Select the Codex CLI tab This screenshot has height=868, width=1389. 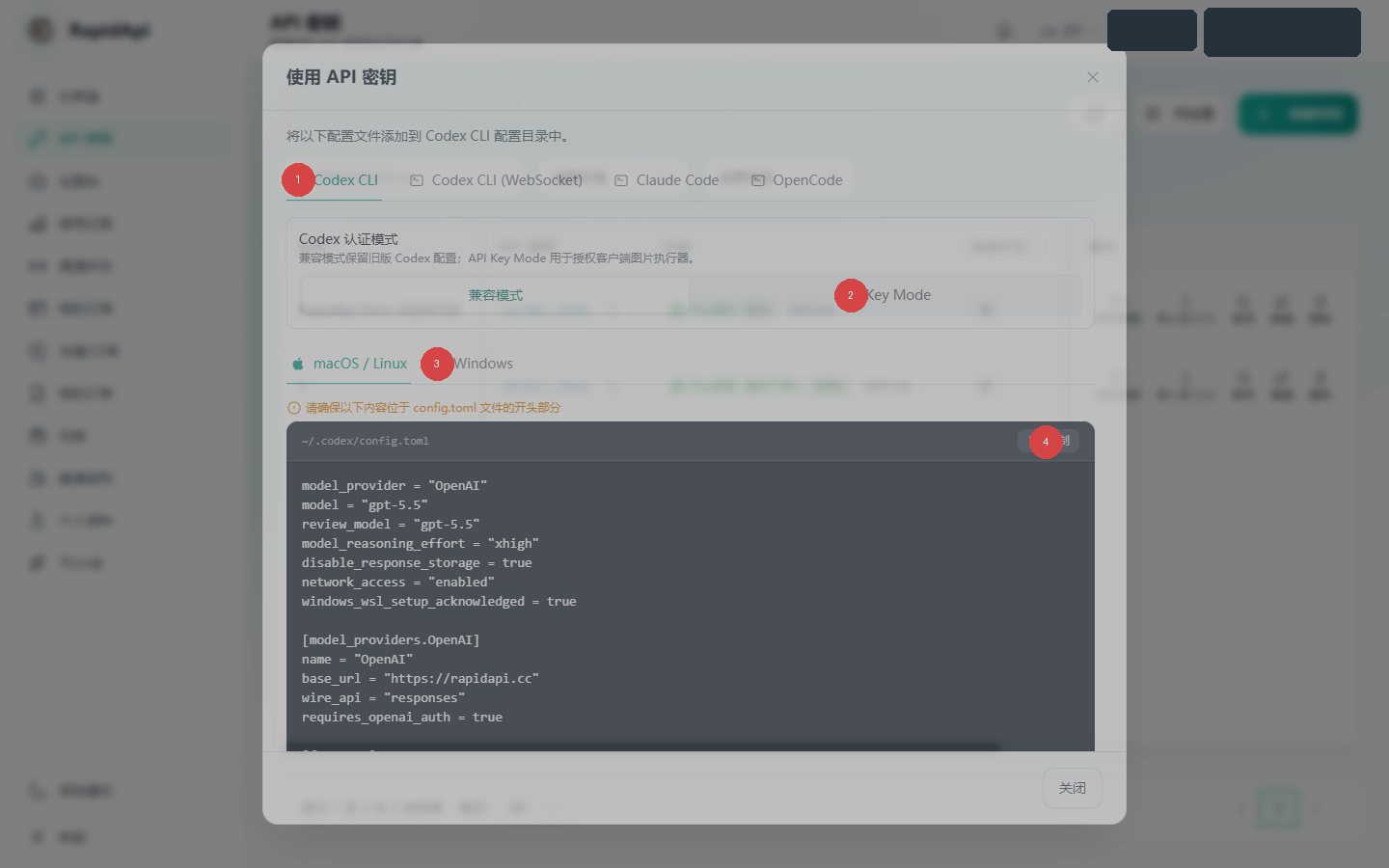(335, 180)
